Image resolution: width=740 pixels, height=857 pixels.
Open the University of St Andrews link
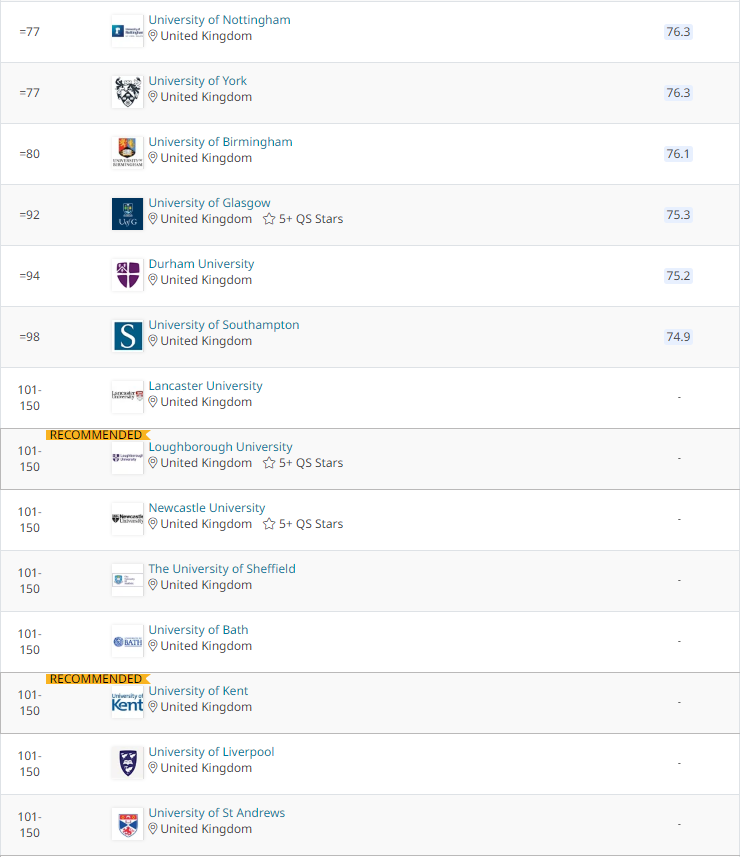click(216, 813)
